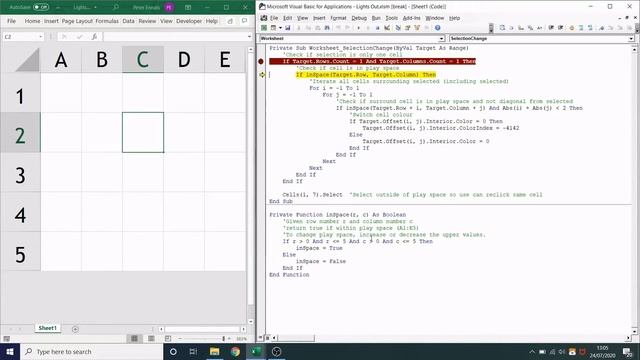Open Cortana circle icon on taskbar
640x360 pixels.
coord(173,351)
